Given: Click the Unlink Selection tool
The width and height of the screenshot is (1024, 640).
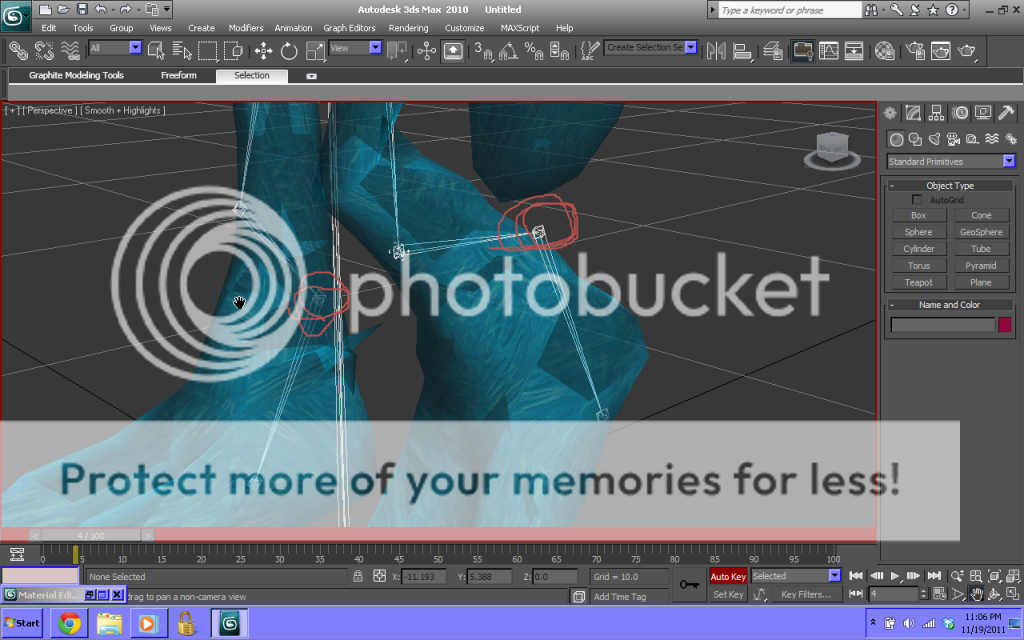Looking at the screenshot, I should [x=44, y=50].
